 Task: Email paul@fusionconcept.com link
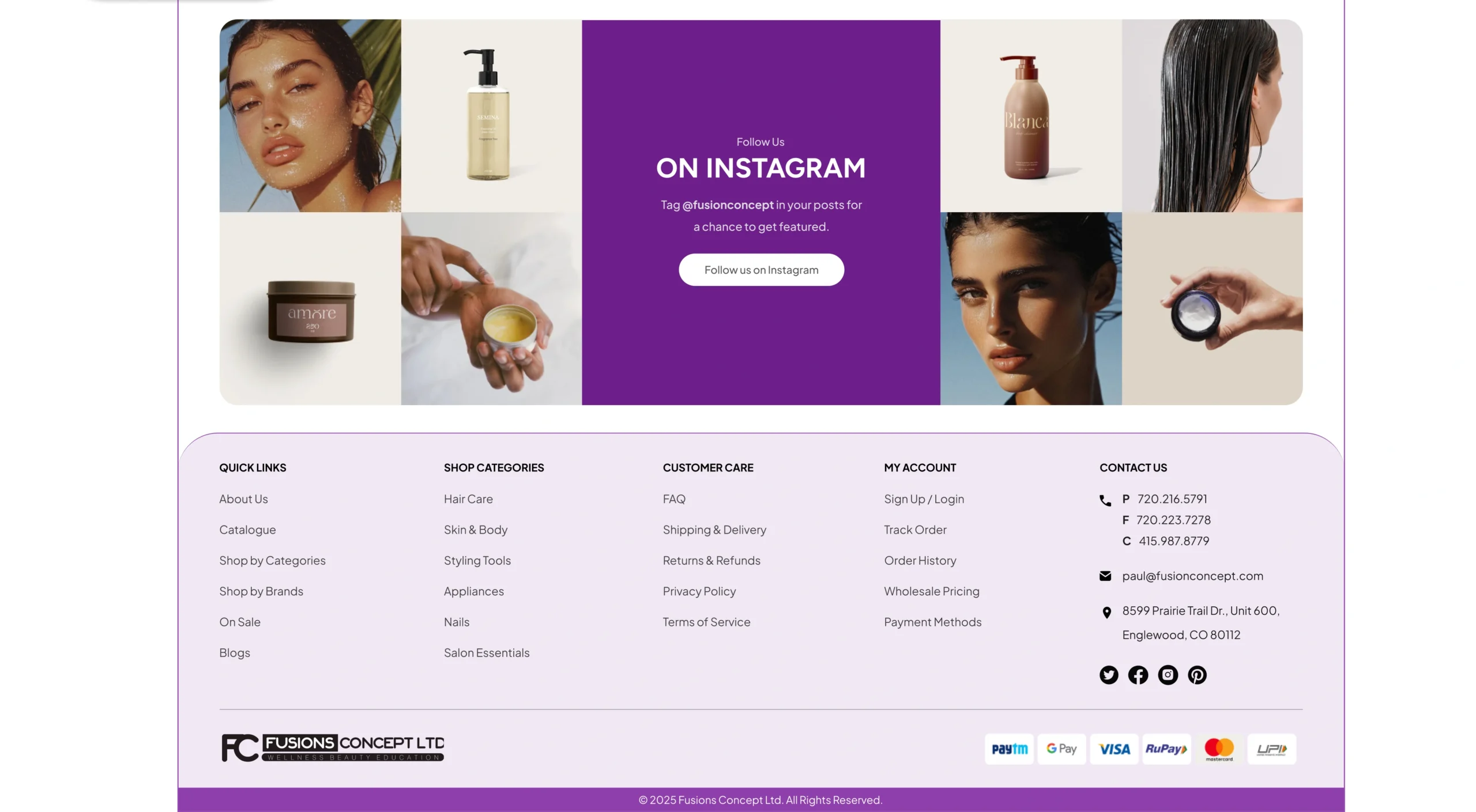(x=1192, y=576)
